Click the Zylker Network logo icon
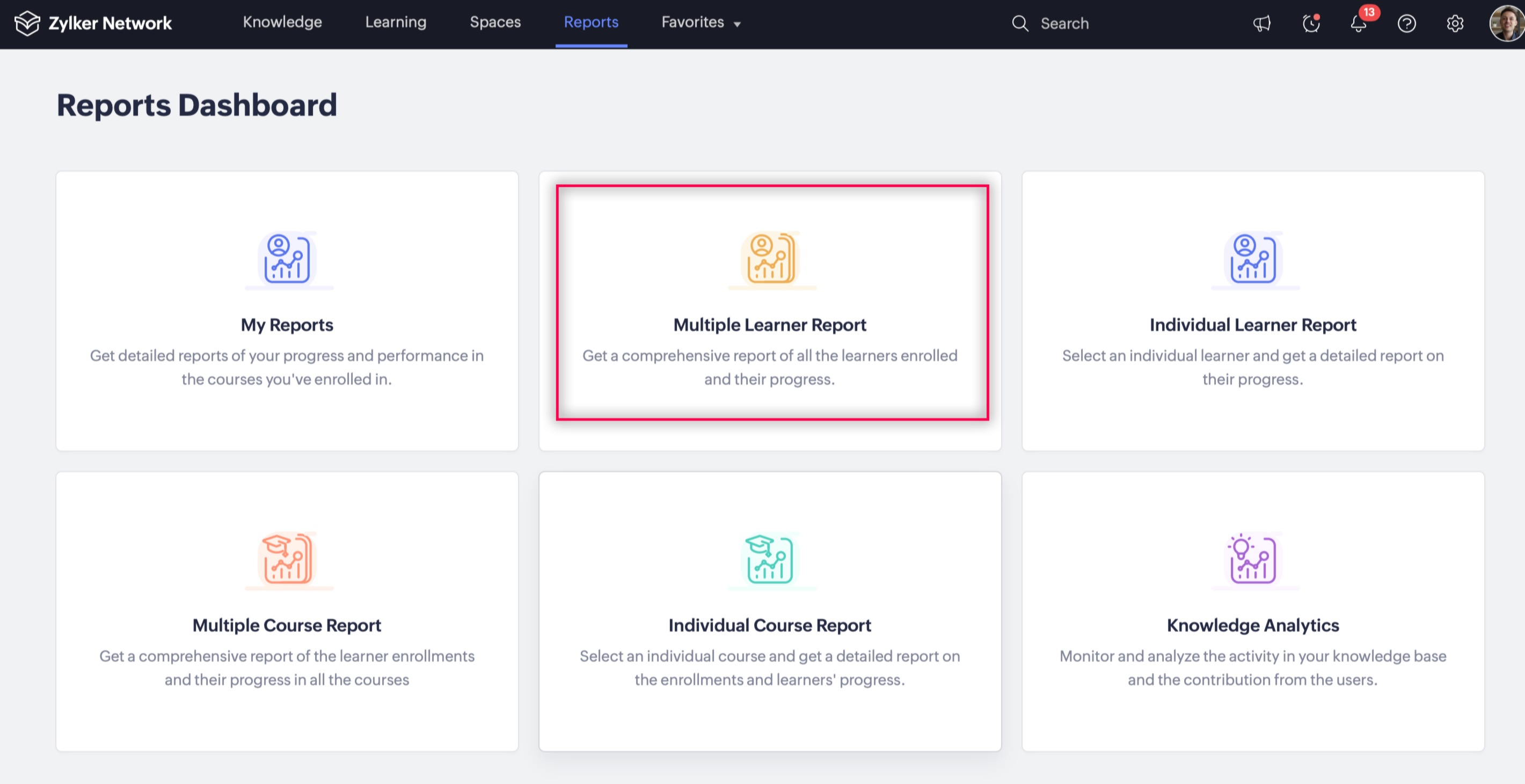The width and height of the screenshot is (1525, 784). tap(27, 24)
